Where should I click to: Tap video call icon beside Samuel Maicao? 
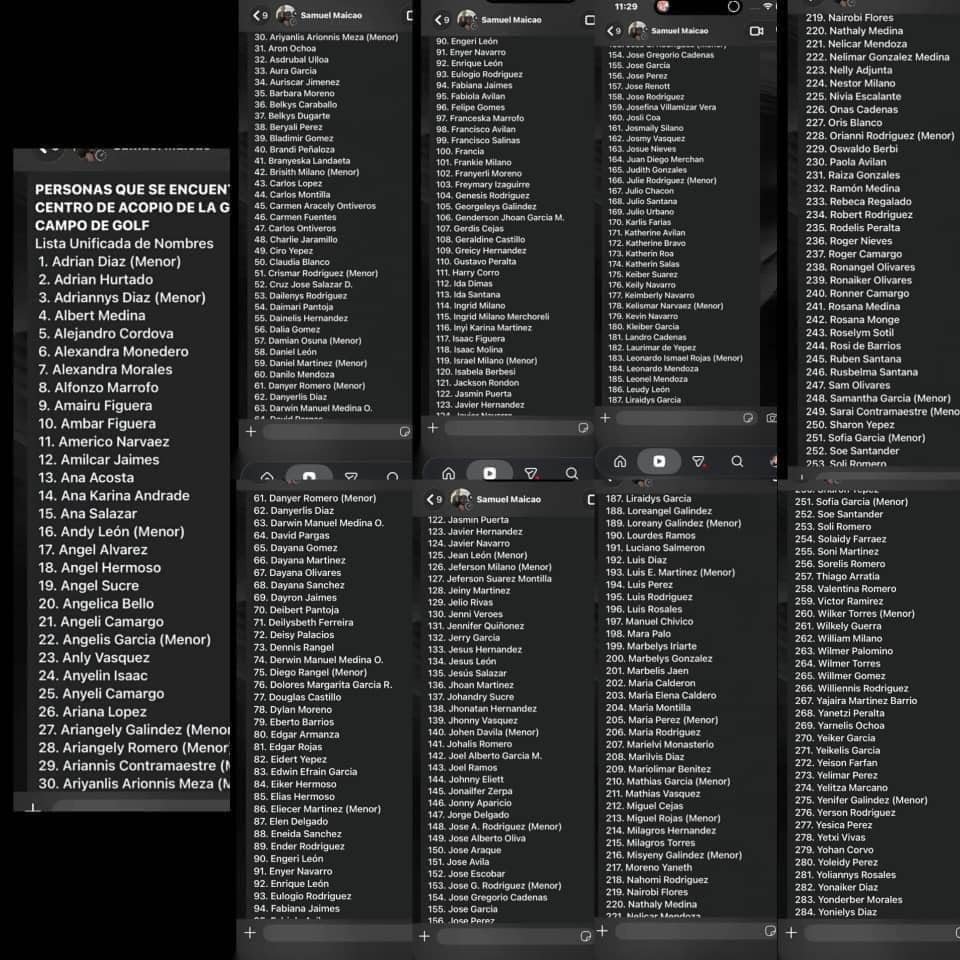(757, 31)
